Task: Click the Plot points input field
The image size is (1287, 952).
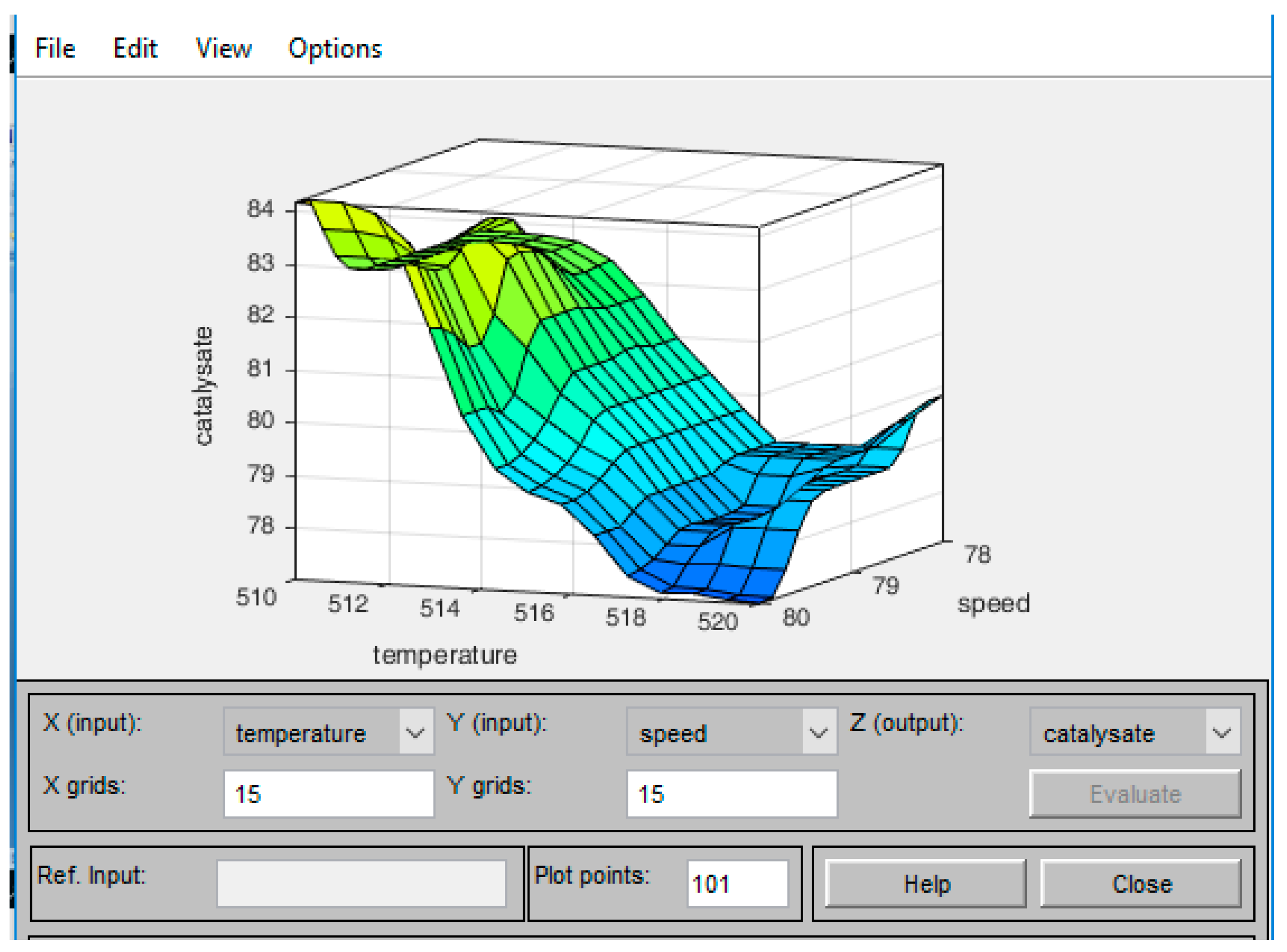Action: pyautogui.click(x=737, y=884)
